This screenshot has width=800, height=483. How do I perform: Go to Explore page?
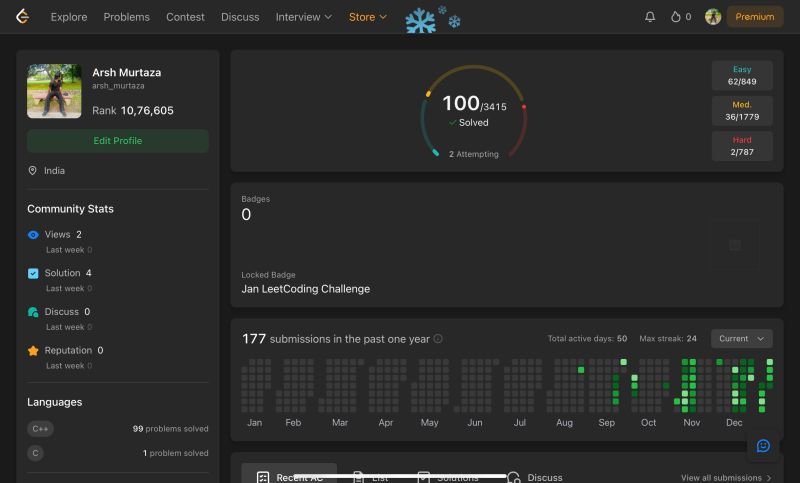pyautogui.click(x=69, y=17)
